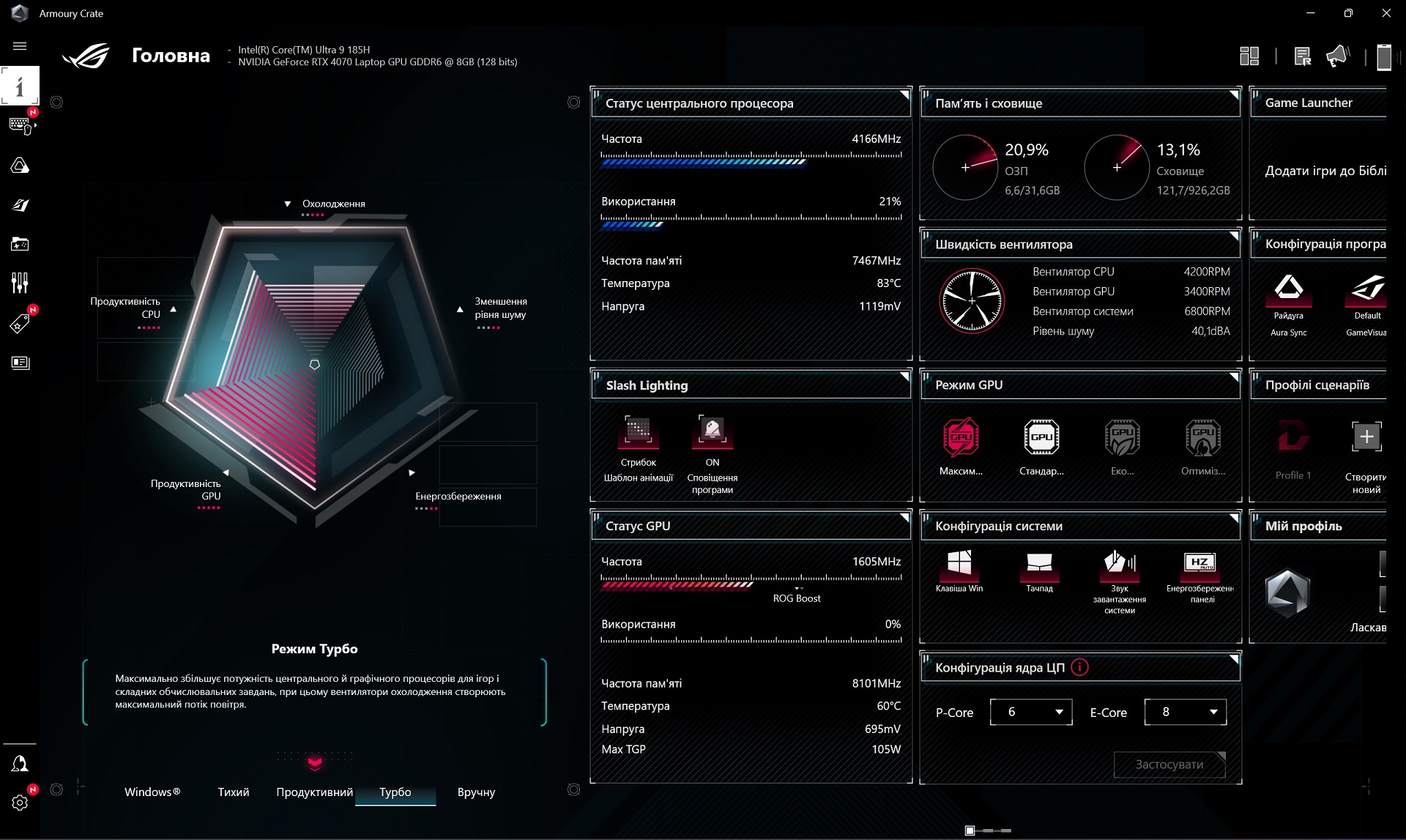Click the Створити новий plus icon
This screenshot has width=1406, height=840.
[x=1366, y=437]
